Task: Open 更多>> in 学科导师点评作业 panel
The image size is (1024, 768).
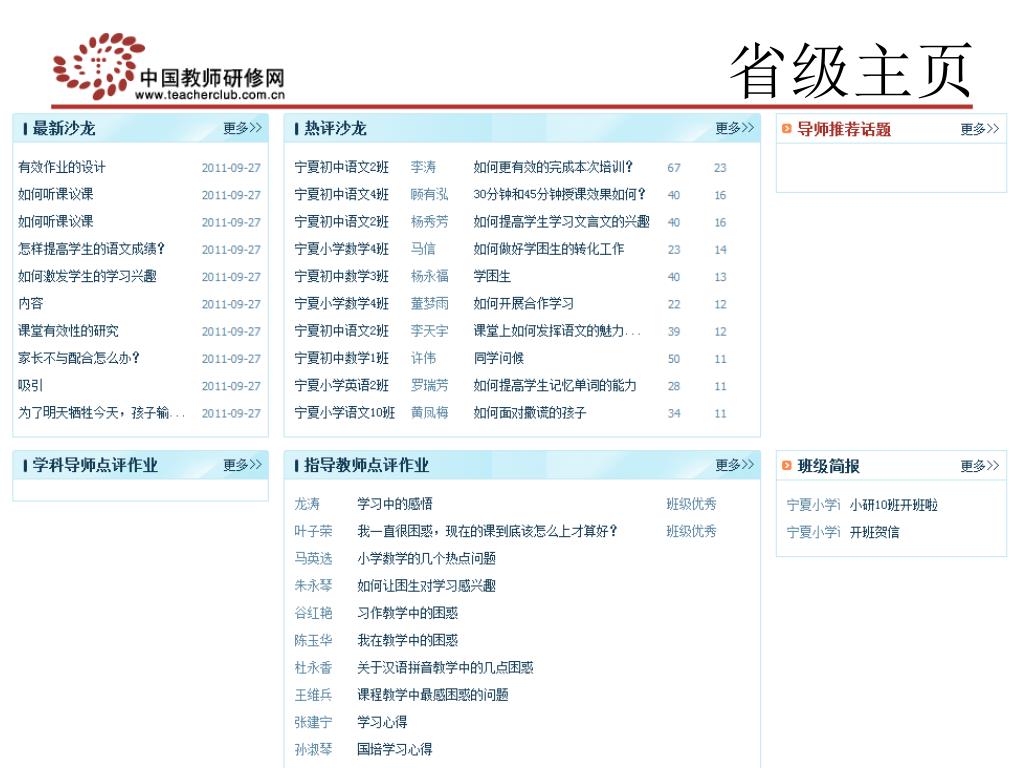Action: coord(242,465)
